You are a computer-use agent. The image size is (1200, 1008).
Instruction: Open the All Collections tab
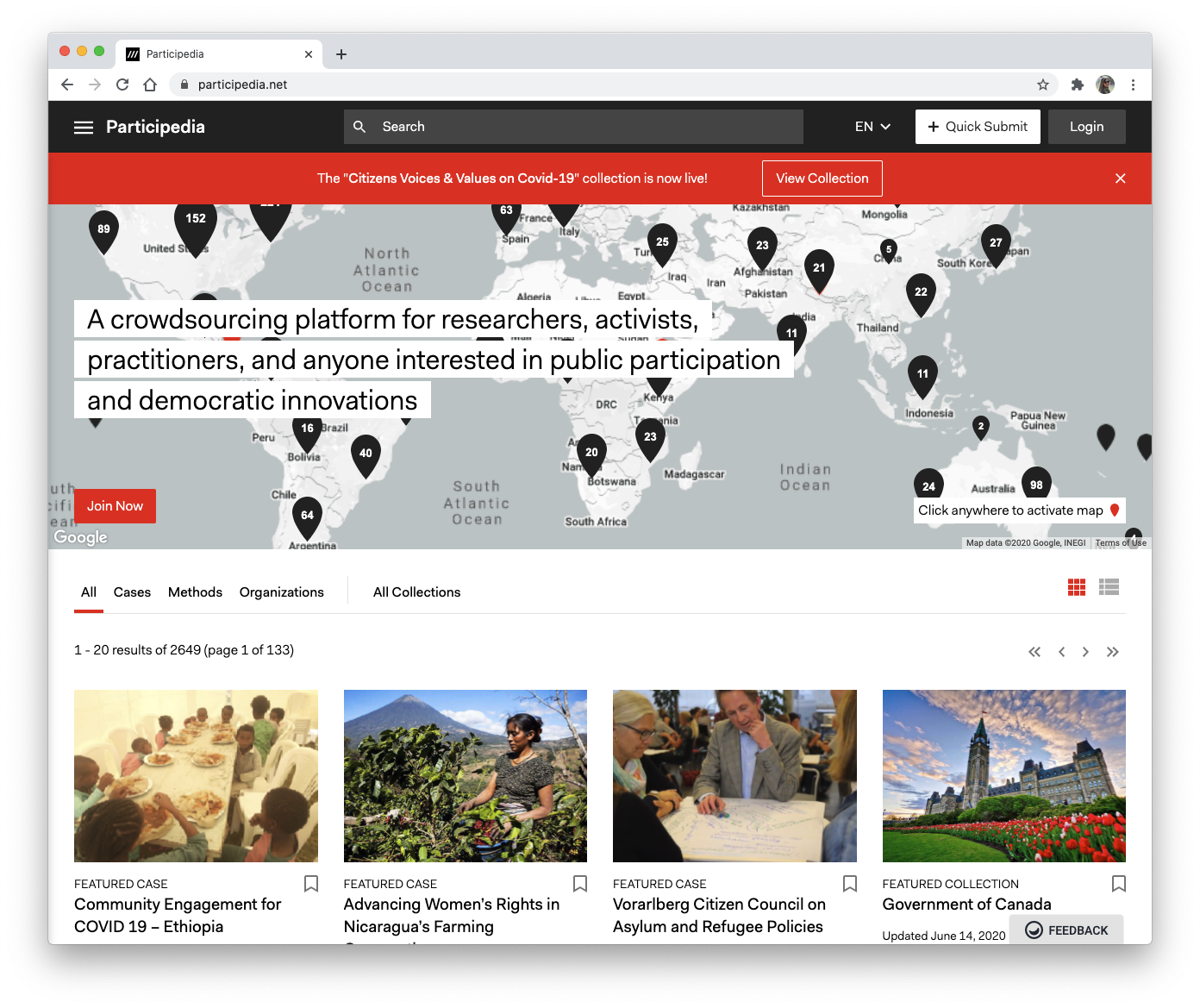[x=416, y=592]
